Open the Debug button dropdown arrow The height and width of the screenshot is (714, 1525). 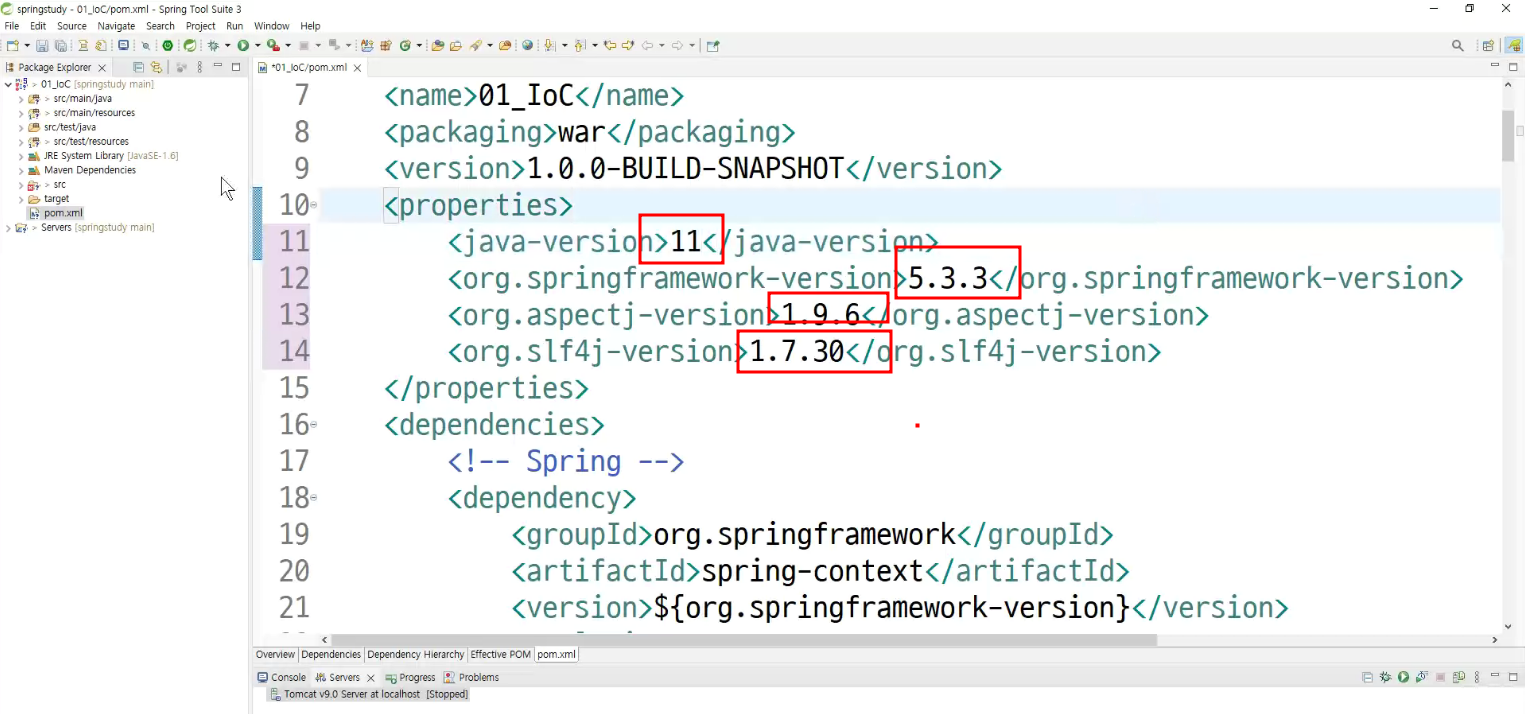tap(228, 45)
